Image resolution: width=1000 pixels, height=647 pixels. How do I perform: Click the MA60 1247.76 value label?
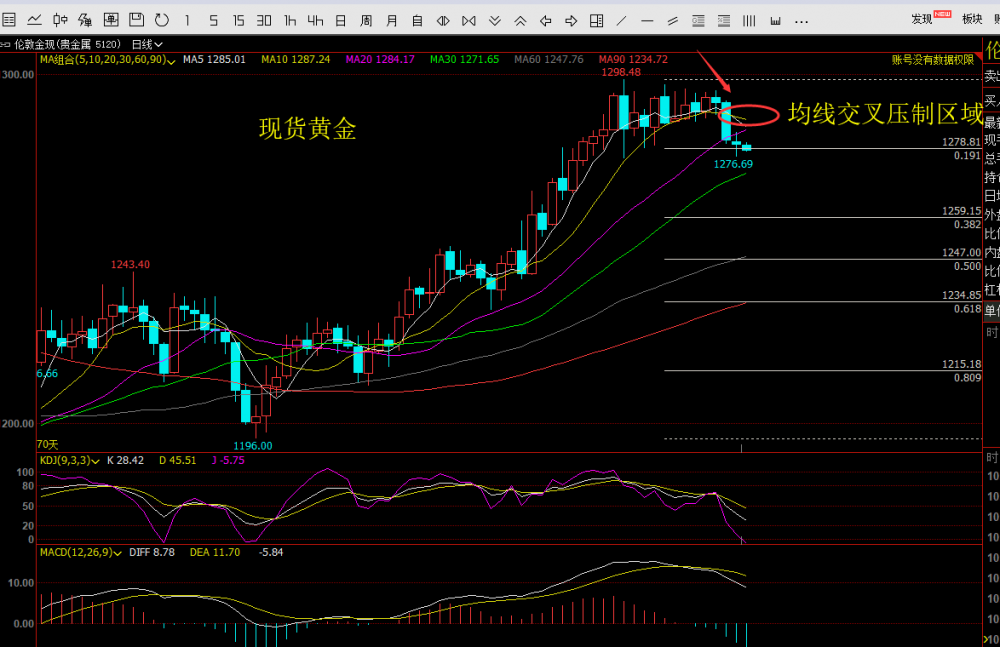(549, 59)
